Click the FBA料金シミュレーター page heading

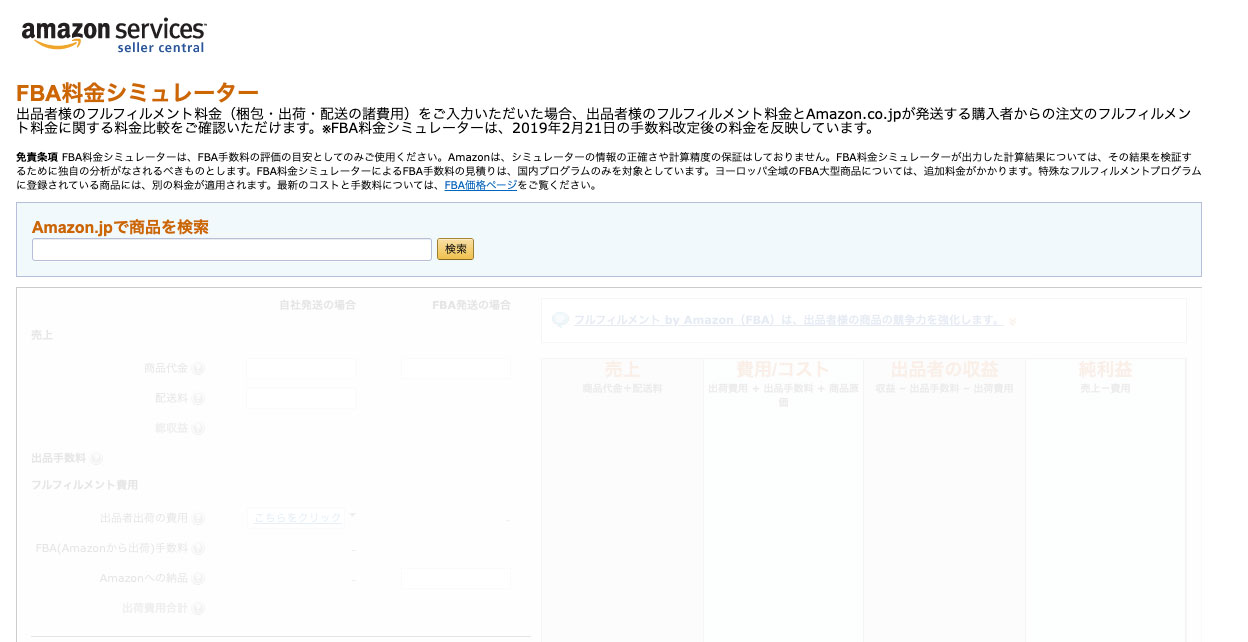point(138,93)
